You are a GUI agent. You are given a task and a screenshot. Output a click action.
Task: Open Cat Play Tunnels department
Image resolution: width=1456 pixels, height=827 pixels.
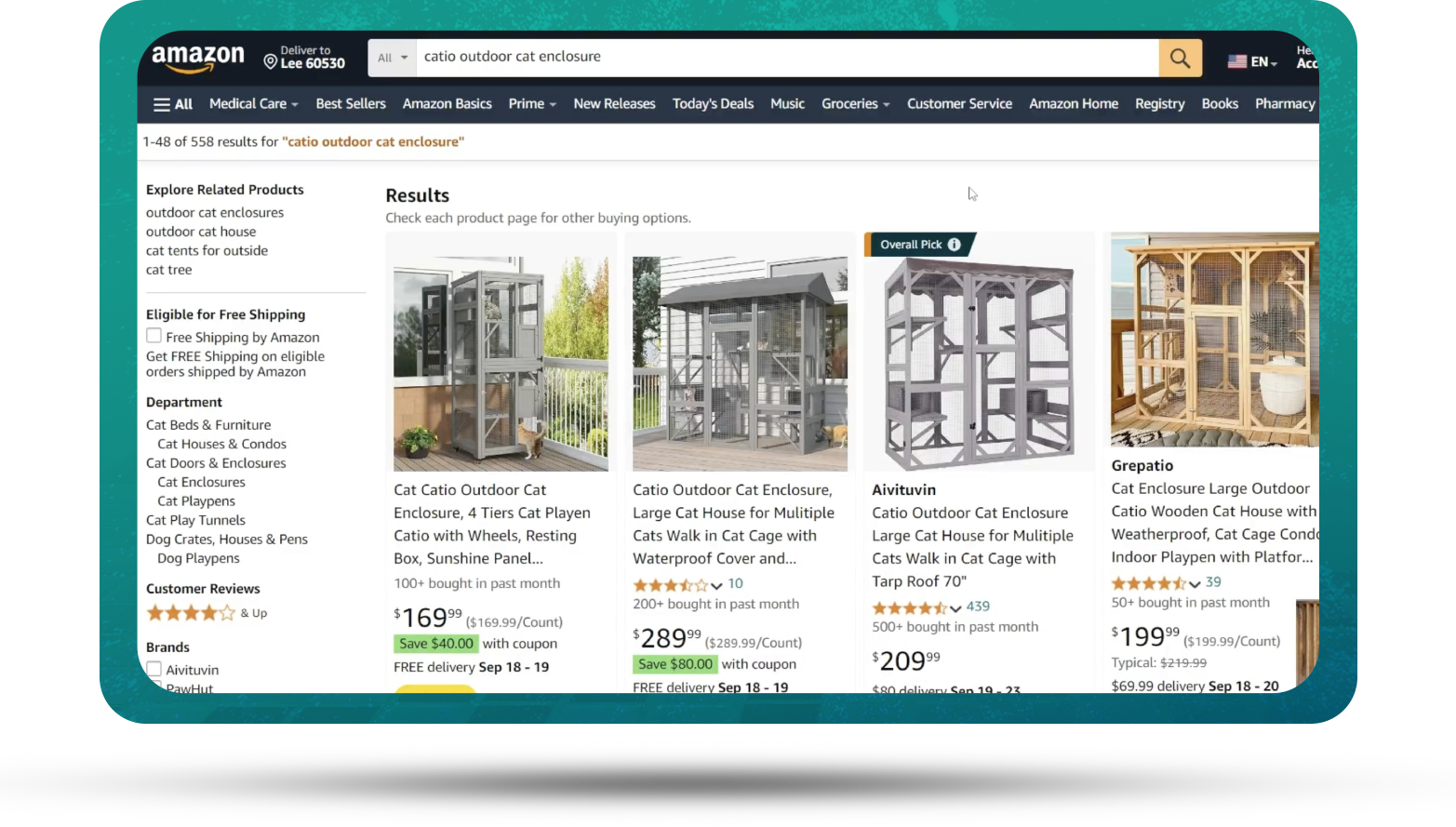pyautogui.click(x=195, y=520)
